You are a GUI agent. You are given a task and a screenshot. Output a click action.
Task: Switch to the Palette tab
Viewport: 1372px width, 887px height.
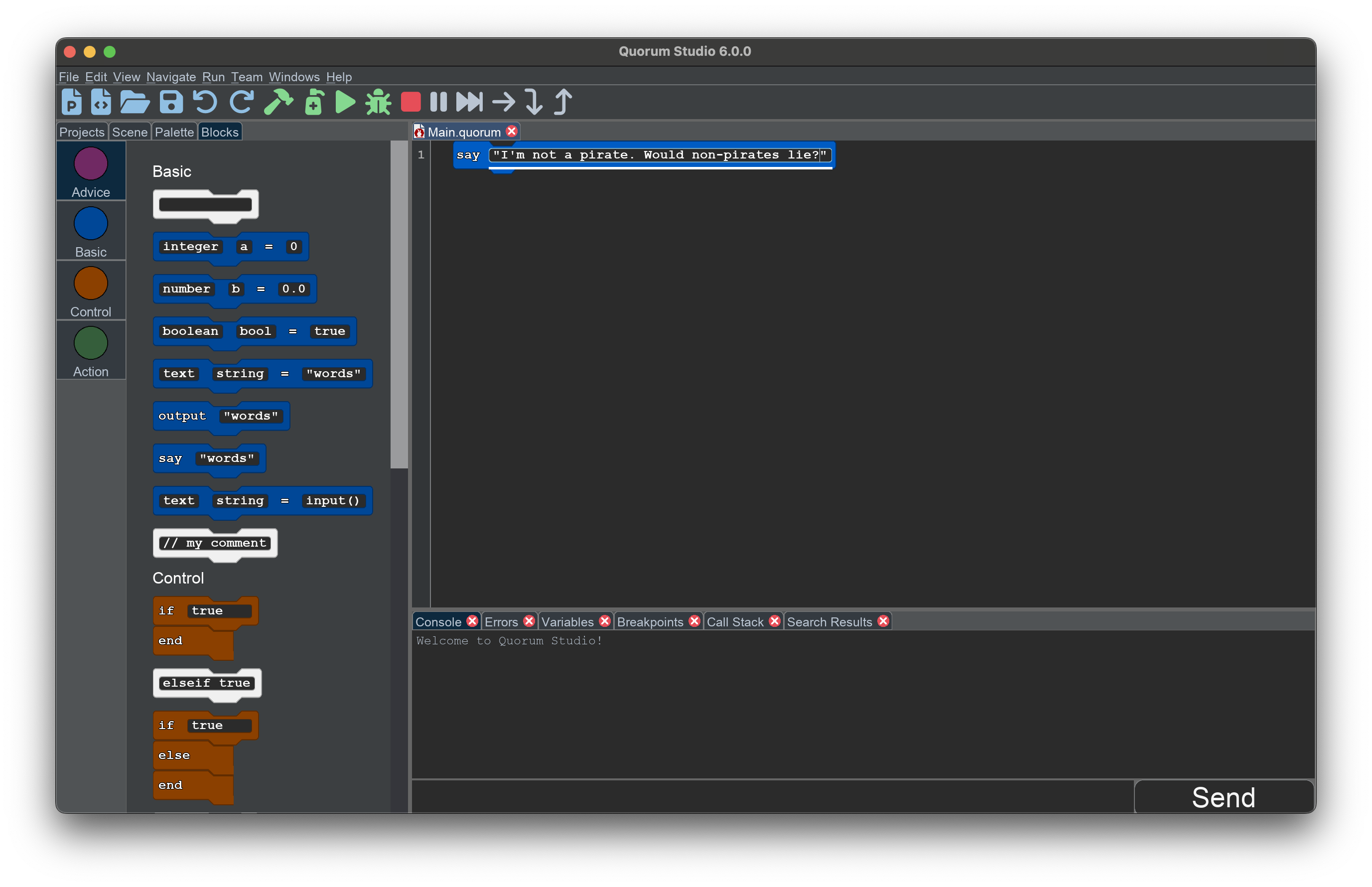(174, 133)
